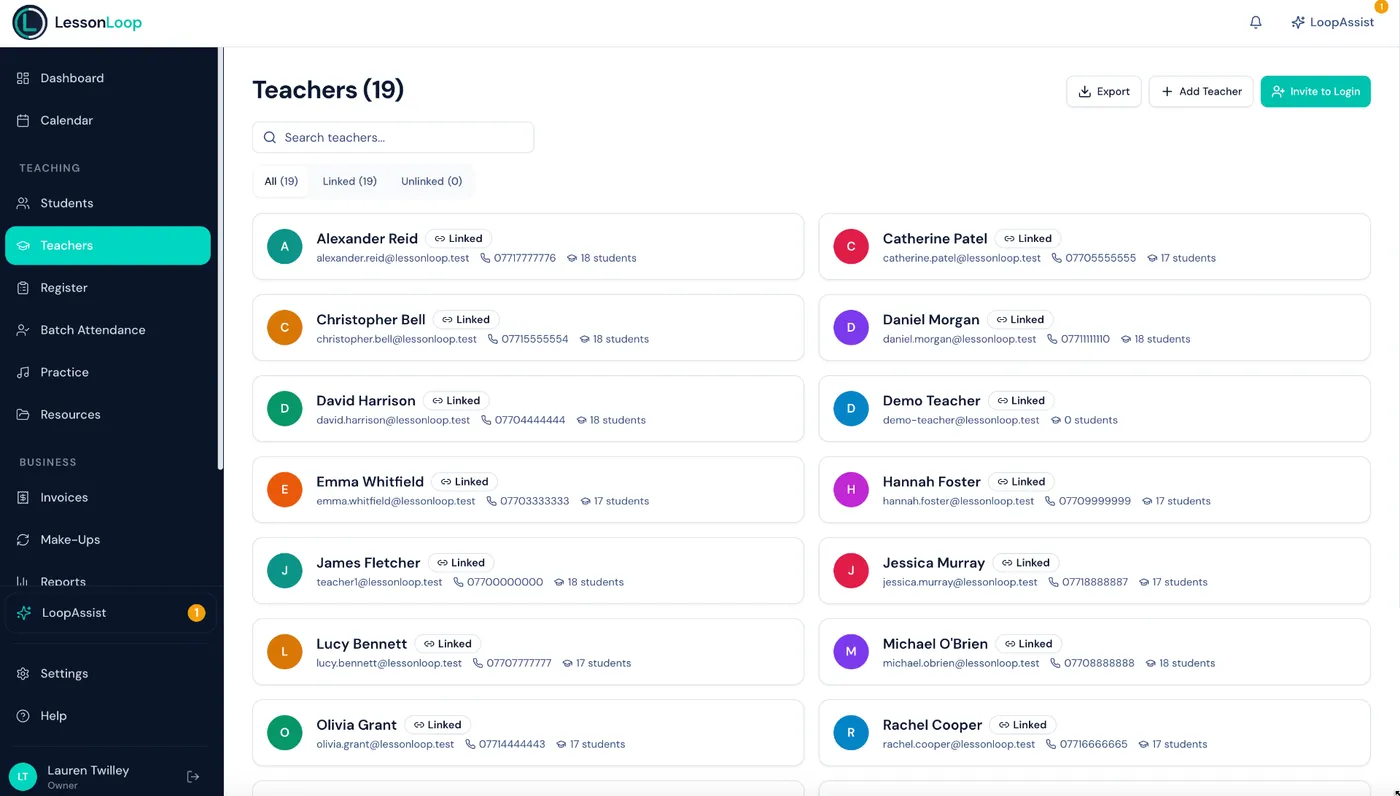
Task: Click Demo Teacher's Linked status badge
Action: (1020, 400)
